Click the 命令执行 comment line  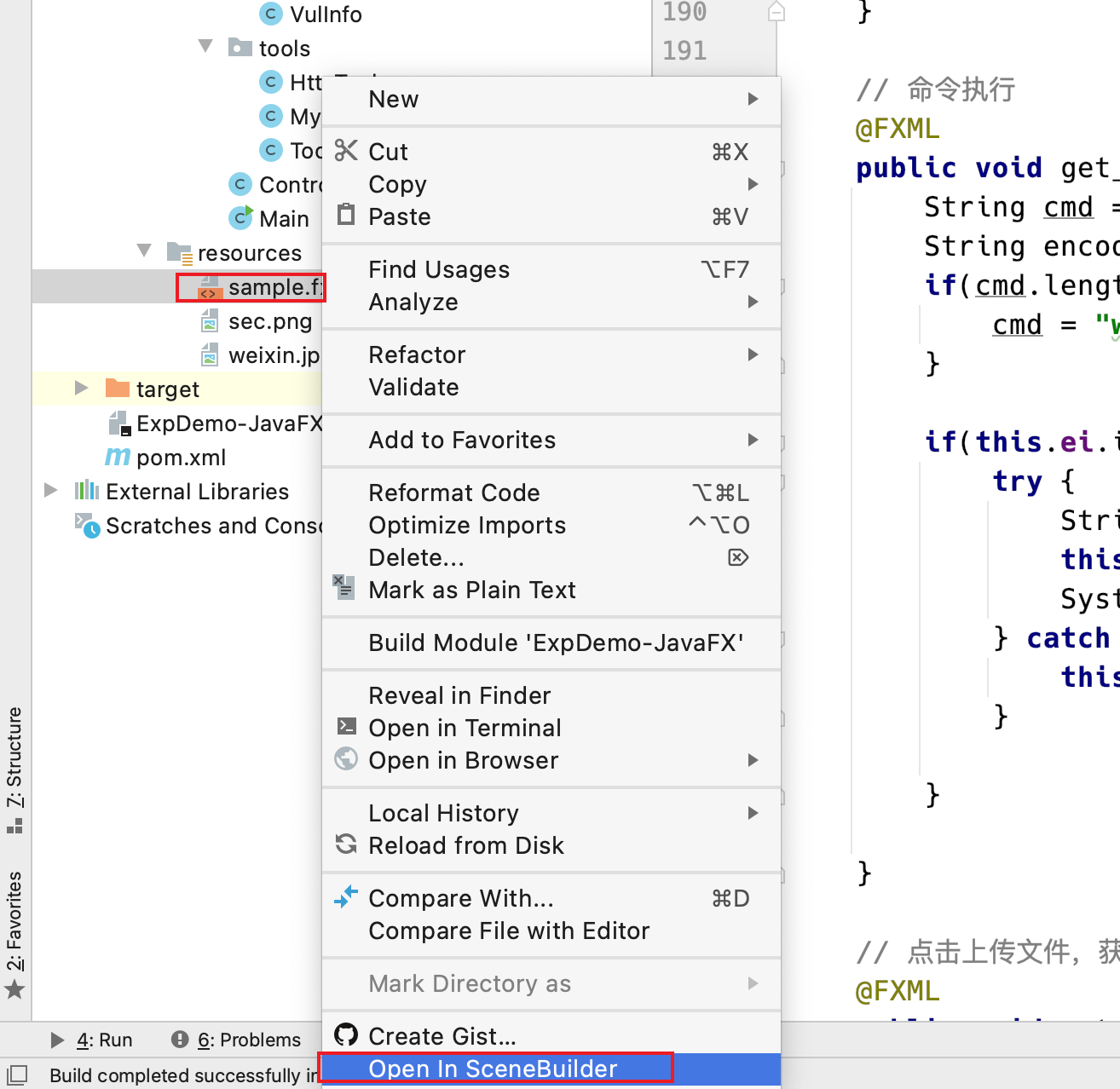tap(935, 89)
